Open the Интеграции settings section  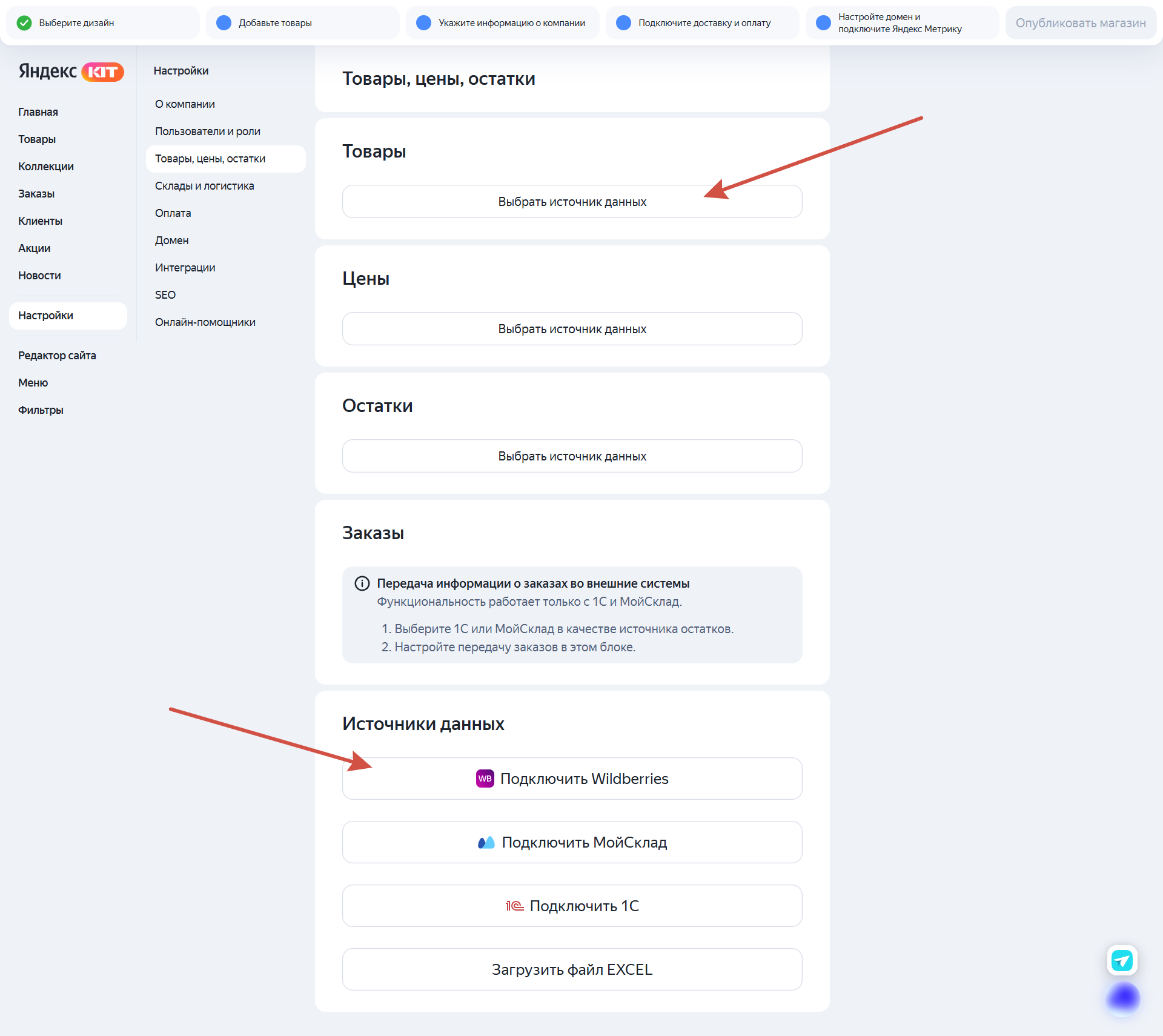[185, 268]
